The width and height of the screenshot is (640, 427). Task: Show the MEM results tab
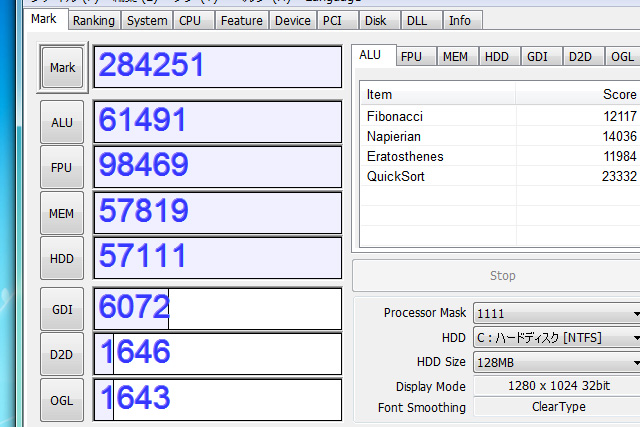pos(454,57)
